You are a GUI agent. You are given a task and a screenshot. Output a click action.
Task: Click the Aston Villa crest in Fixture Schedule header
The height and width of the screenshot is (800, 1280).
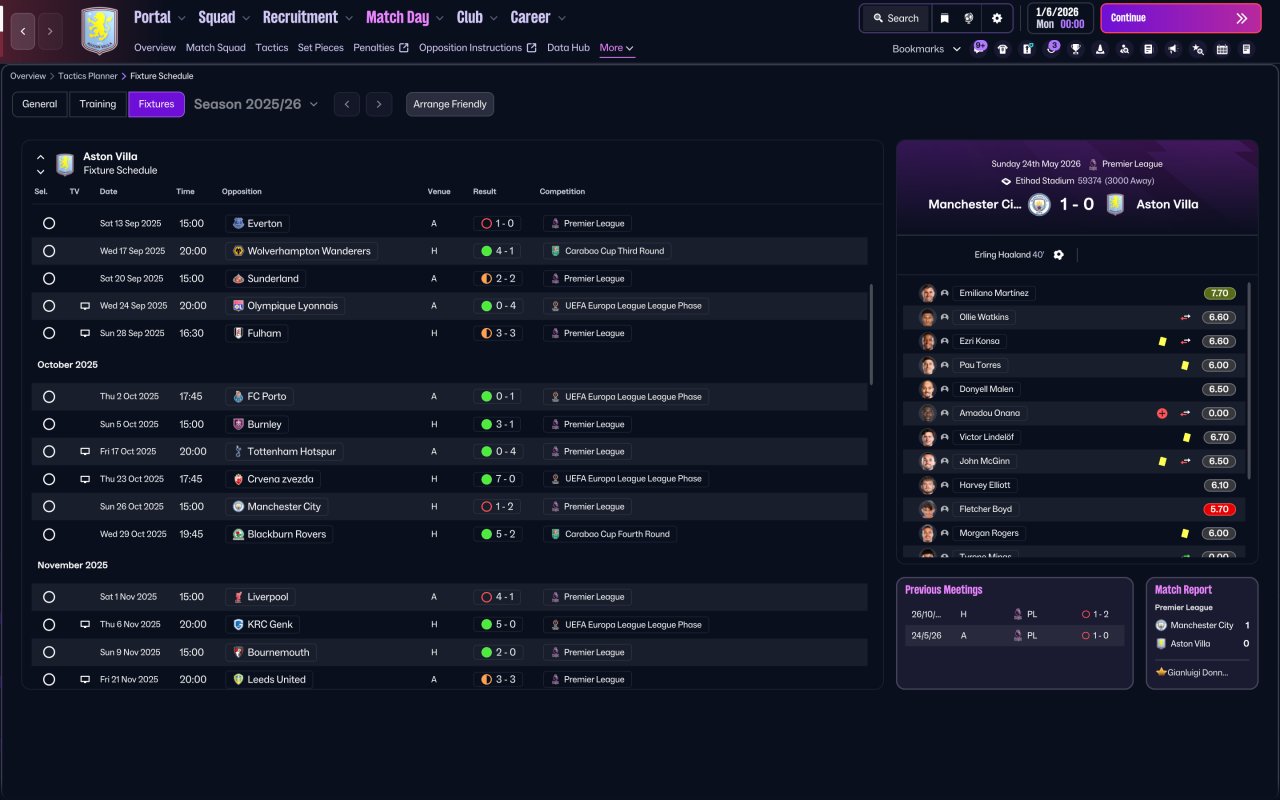point(65,164)
